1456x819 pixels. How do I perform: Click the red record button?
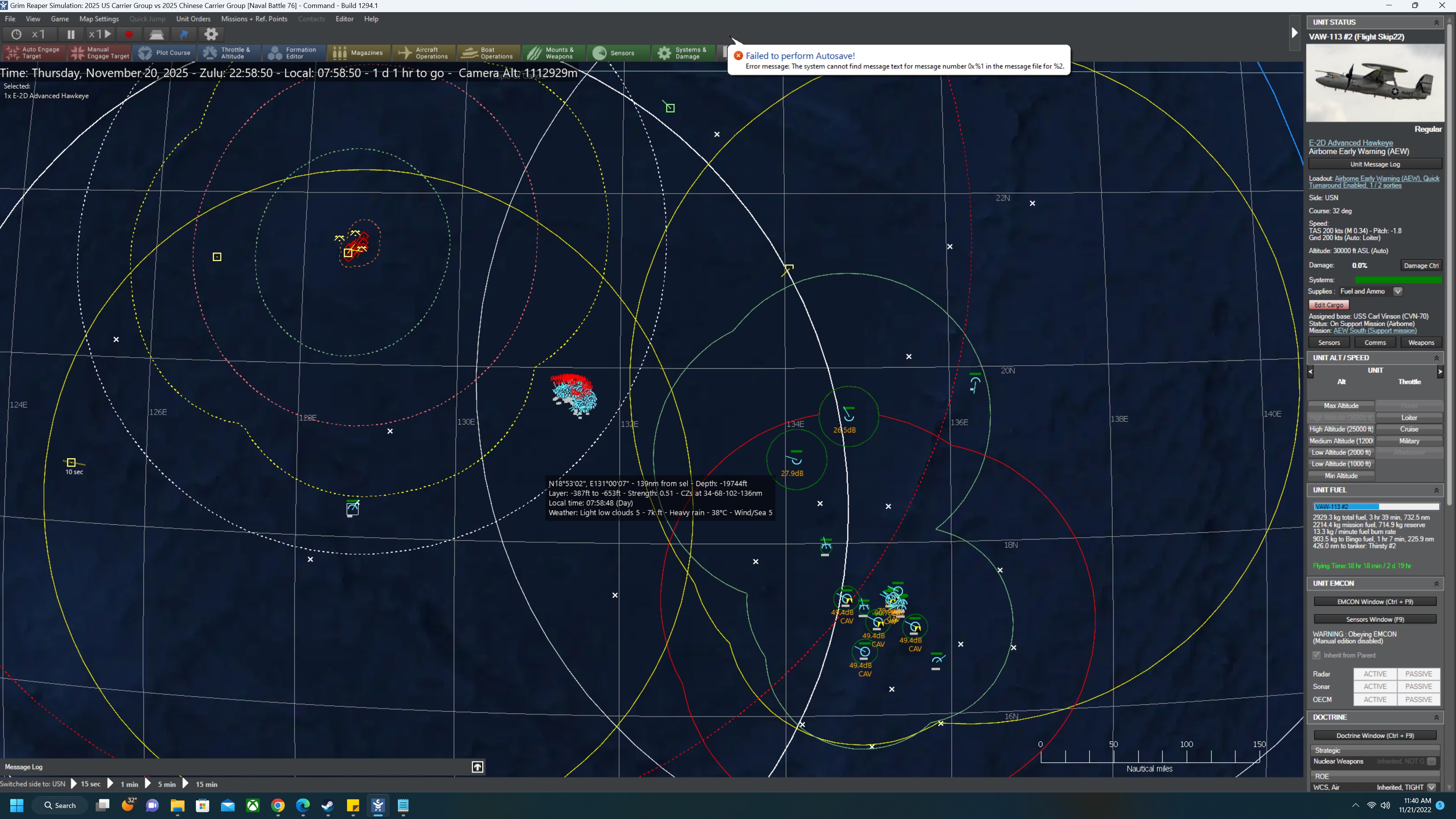click(129, 35)
